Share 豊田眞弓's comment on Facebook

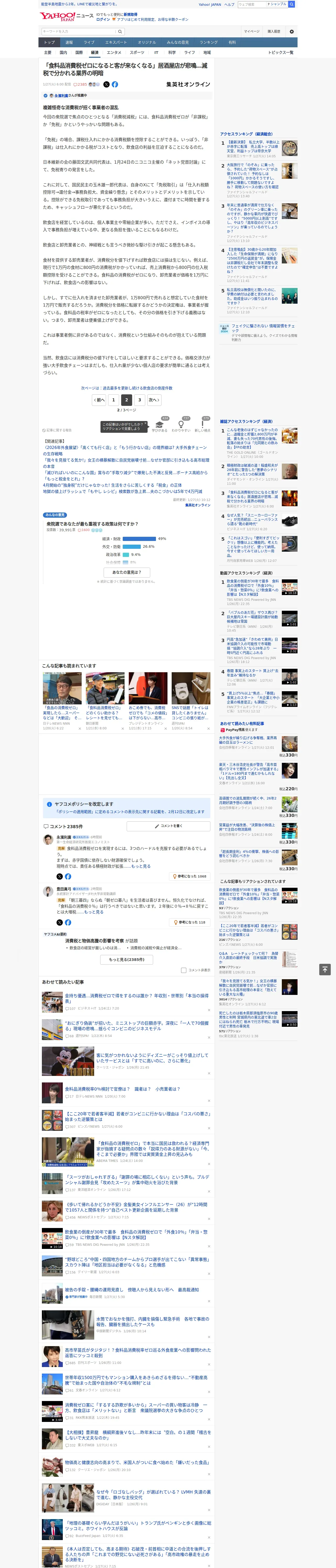tap(68, 922)
